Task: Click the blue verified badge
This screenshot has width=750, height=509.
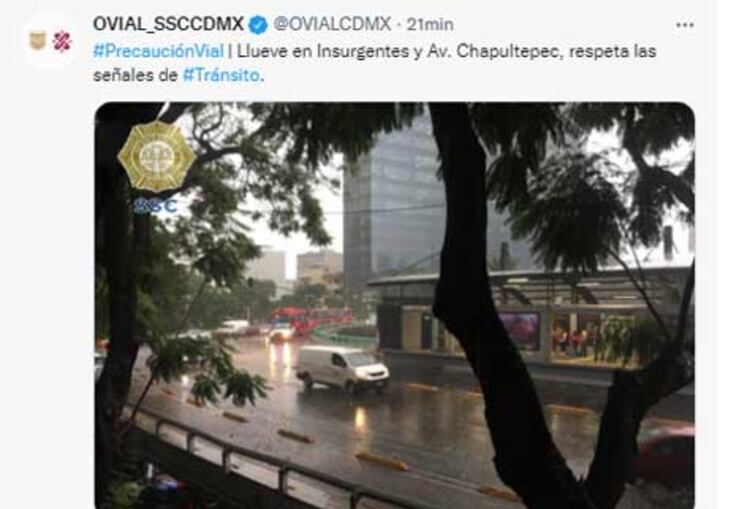Action: click(x=258, y=24)
